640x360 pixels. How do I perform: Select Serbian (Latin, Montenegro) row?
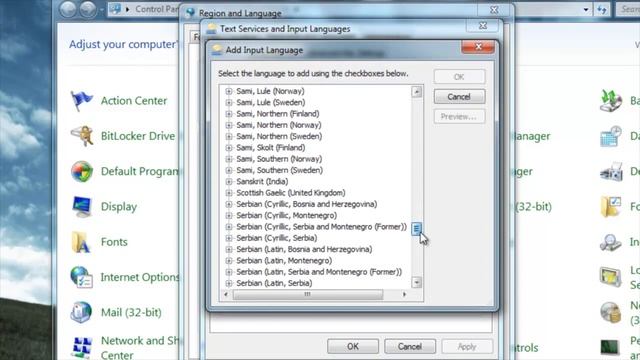[284, 260]
